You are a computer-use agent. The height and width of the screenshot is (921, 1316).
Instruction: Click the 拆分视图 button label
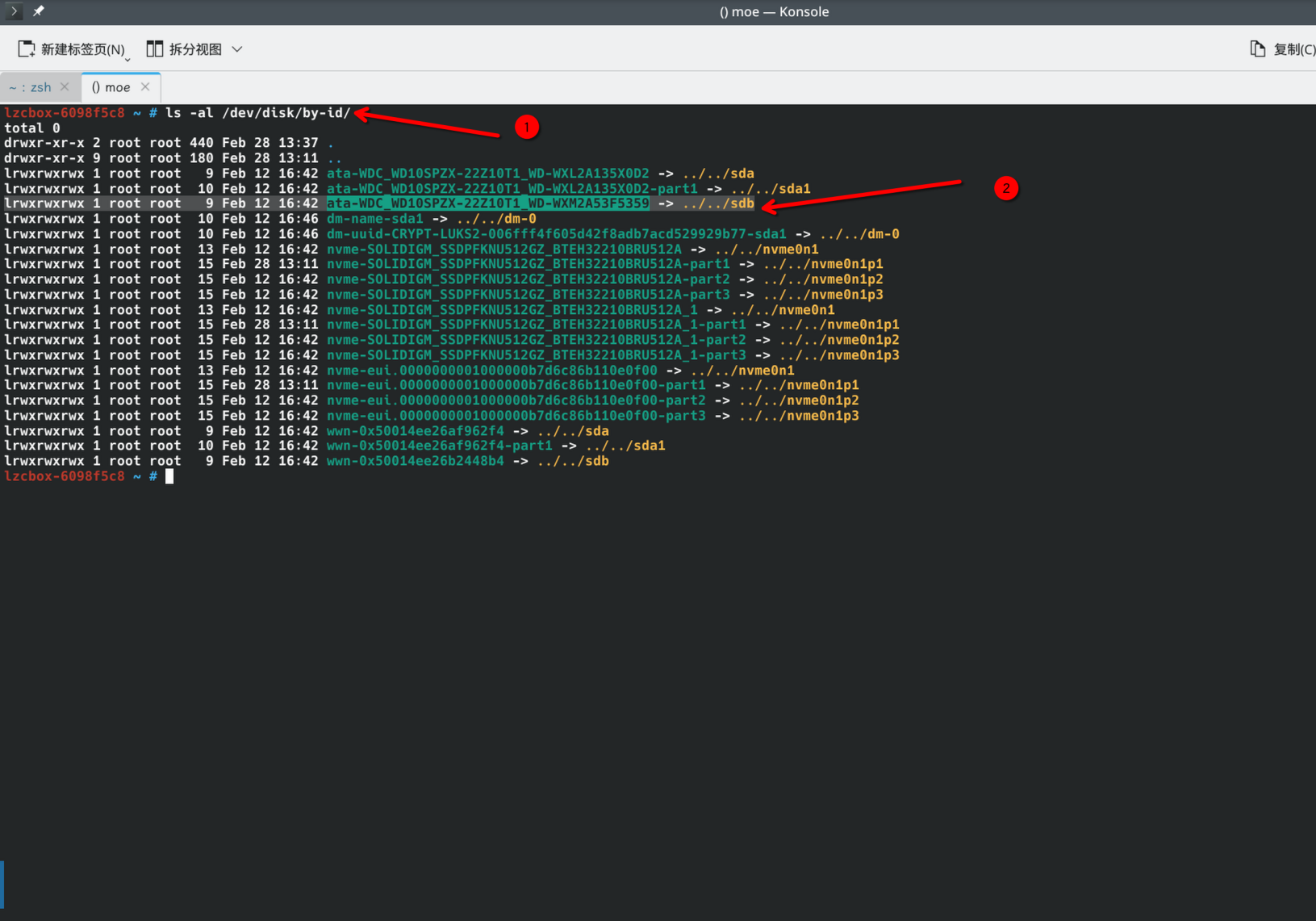coord(195,49)
